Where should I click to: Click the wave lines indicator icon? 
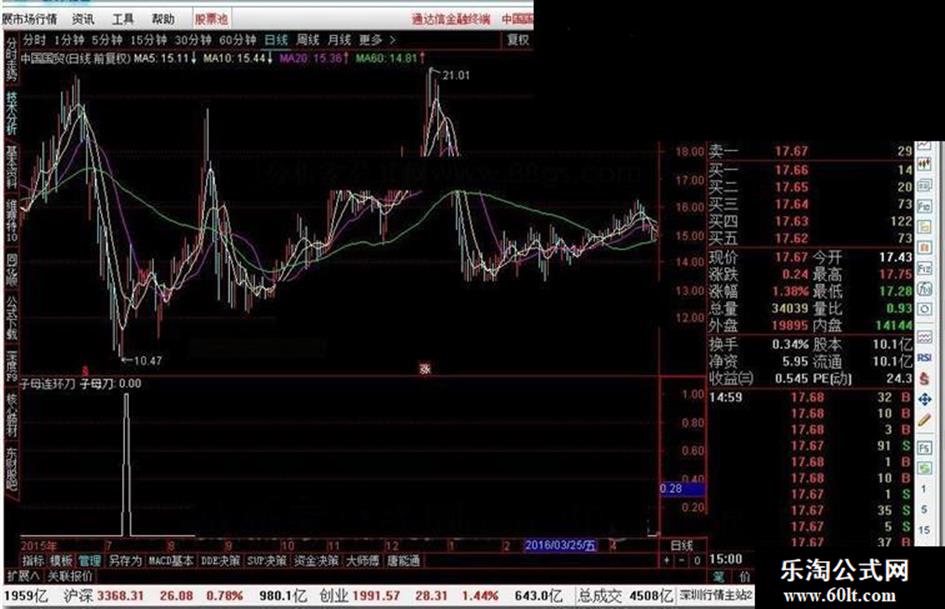[923, 336]
